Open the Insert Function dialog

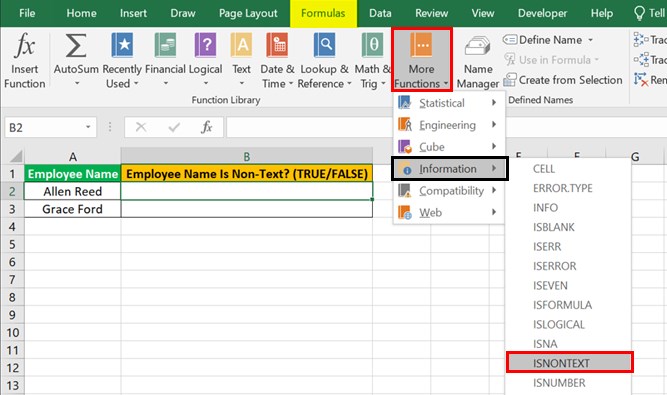click(24, 60)
